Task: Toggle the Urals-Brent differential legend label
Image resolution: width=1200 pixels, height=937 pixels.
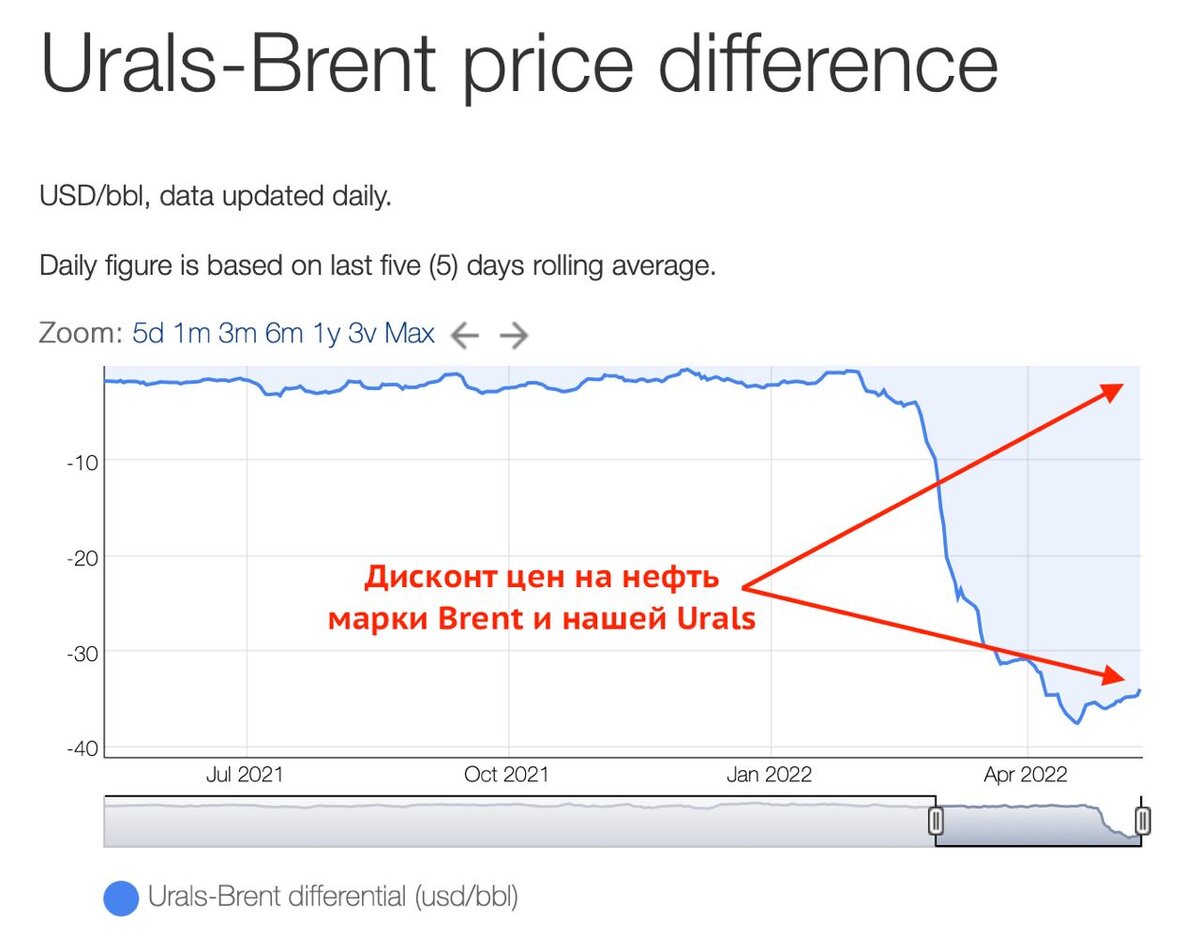Action: [x=333, y=897]
